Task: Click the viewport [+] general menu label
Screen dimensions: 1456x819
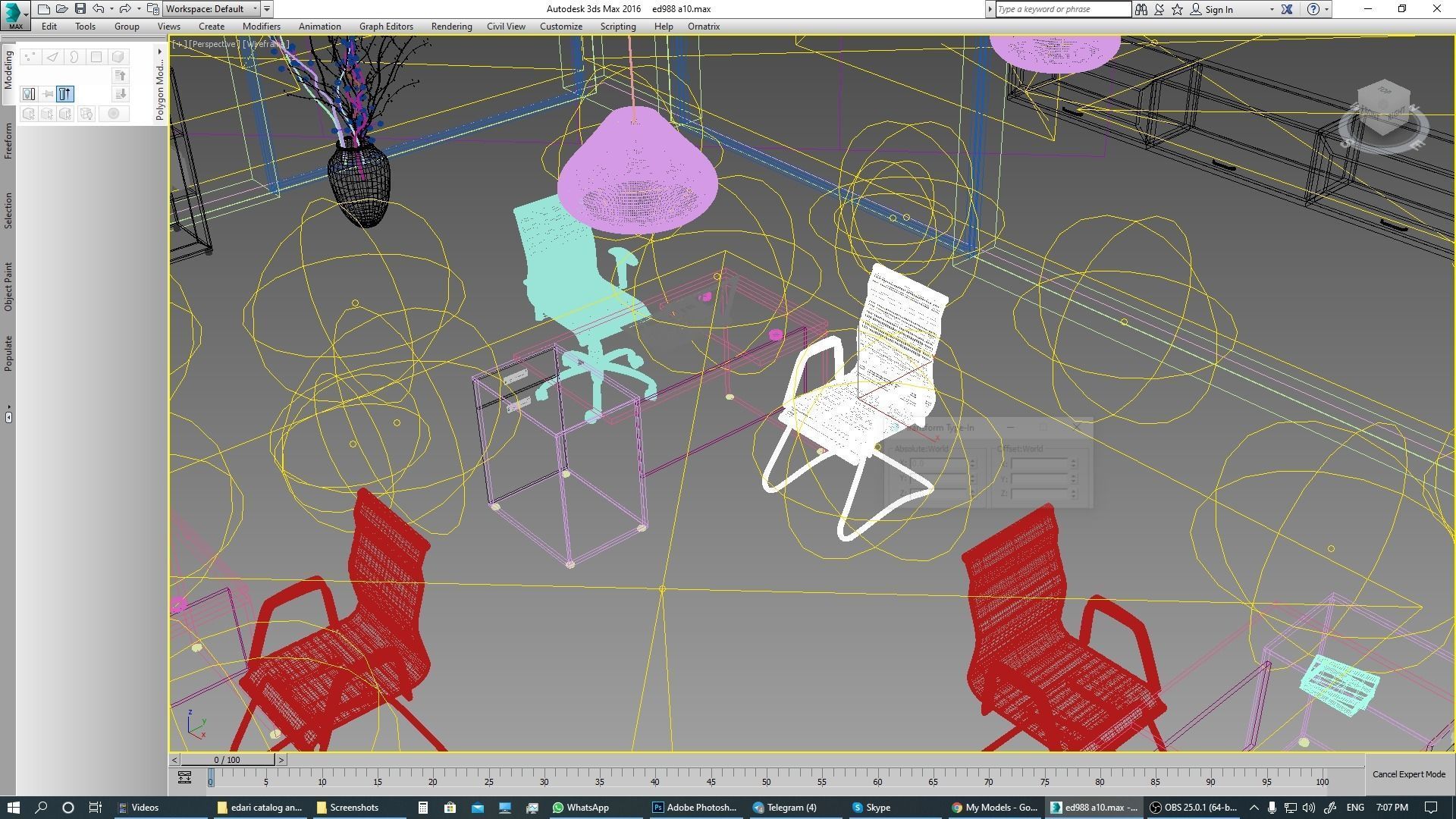Action: [x=179, y=44]
